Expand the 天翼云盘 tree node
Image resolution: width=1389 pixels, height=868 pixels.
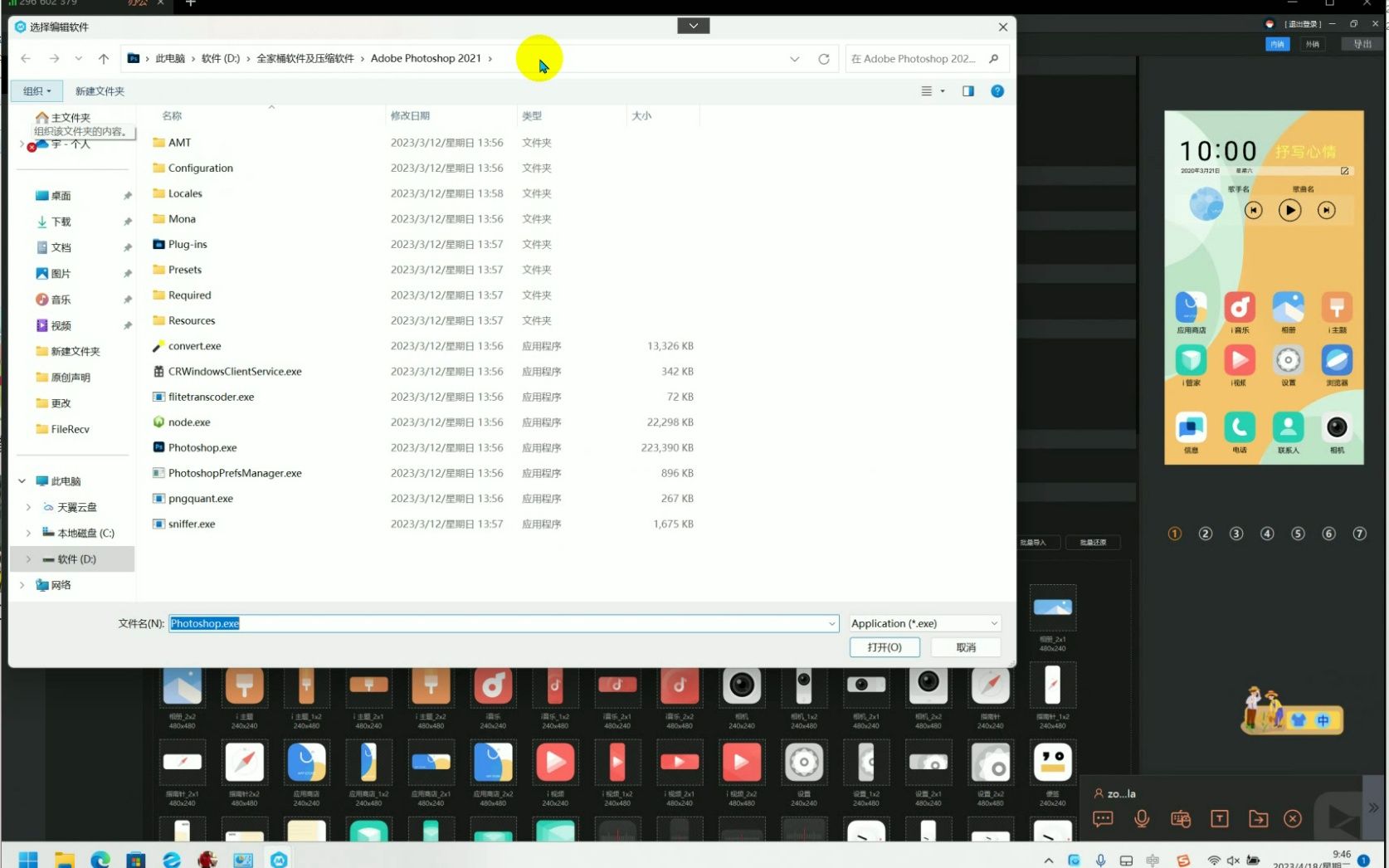28,507
